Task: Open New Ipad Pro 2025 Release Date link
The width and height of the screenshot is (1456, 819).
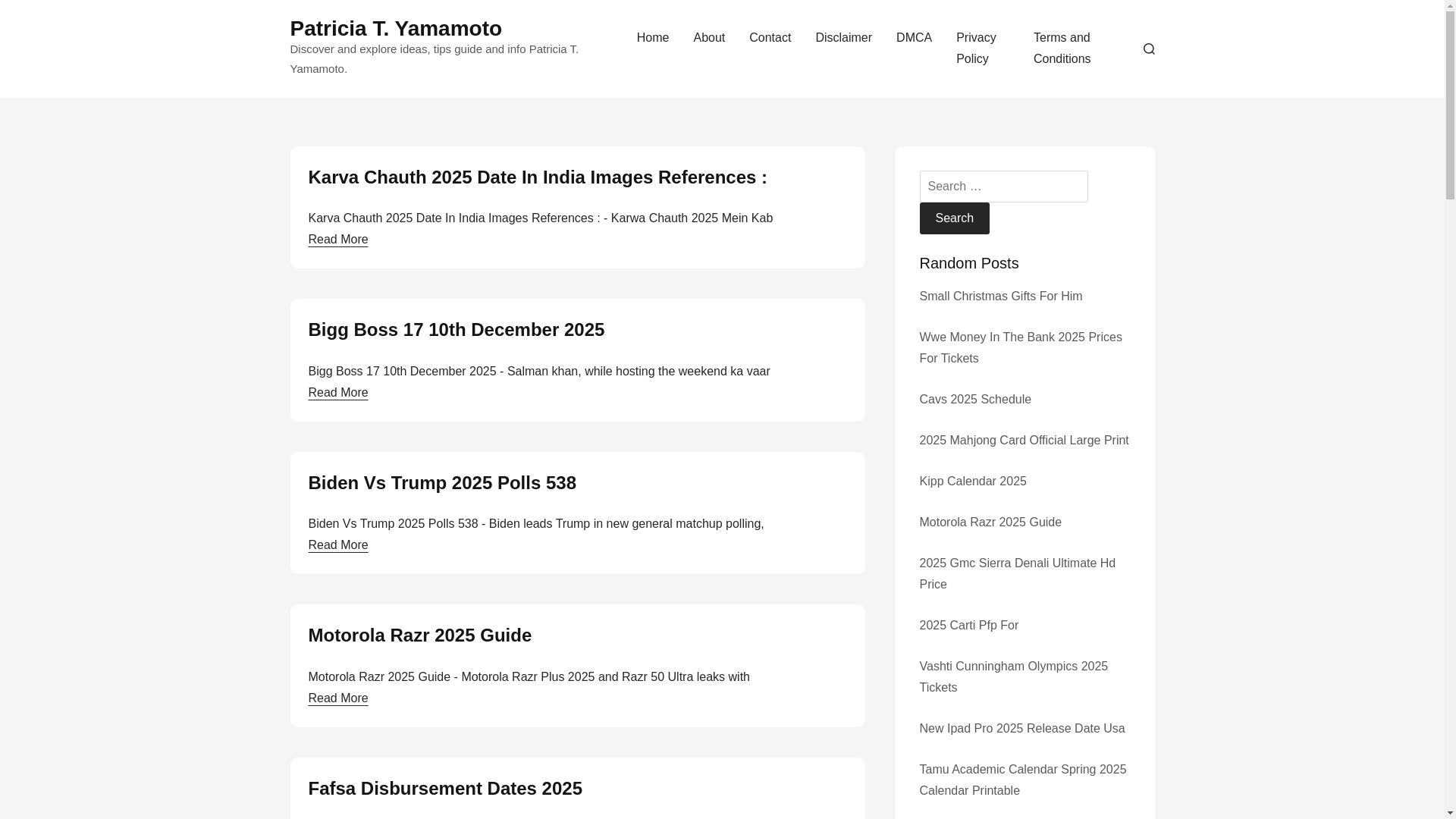Action: pos(1021,729)
